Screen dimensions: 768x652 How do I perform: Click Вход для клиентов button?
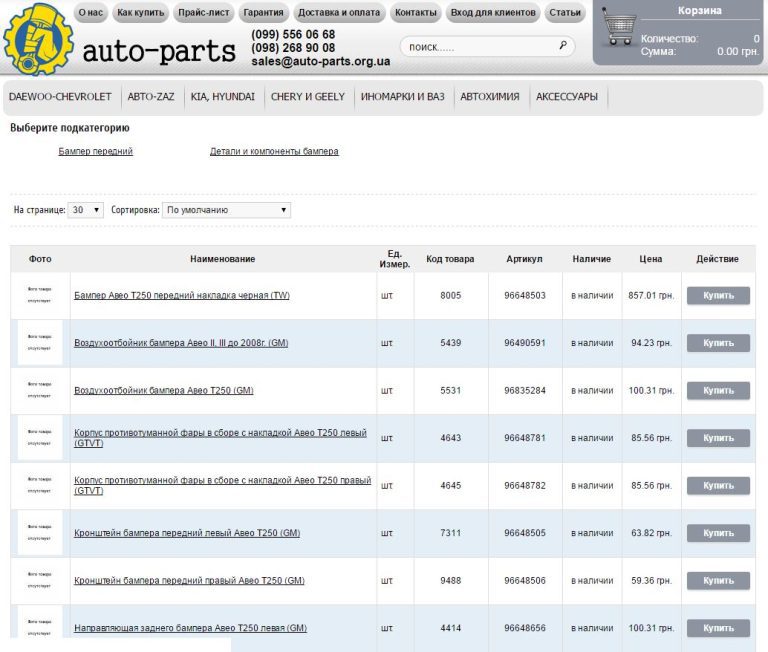[493, 13]
